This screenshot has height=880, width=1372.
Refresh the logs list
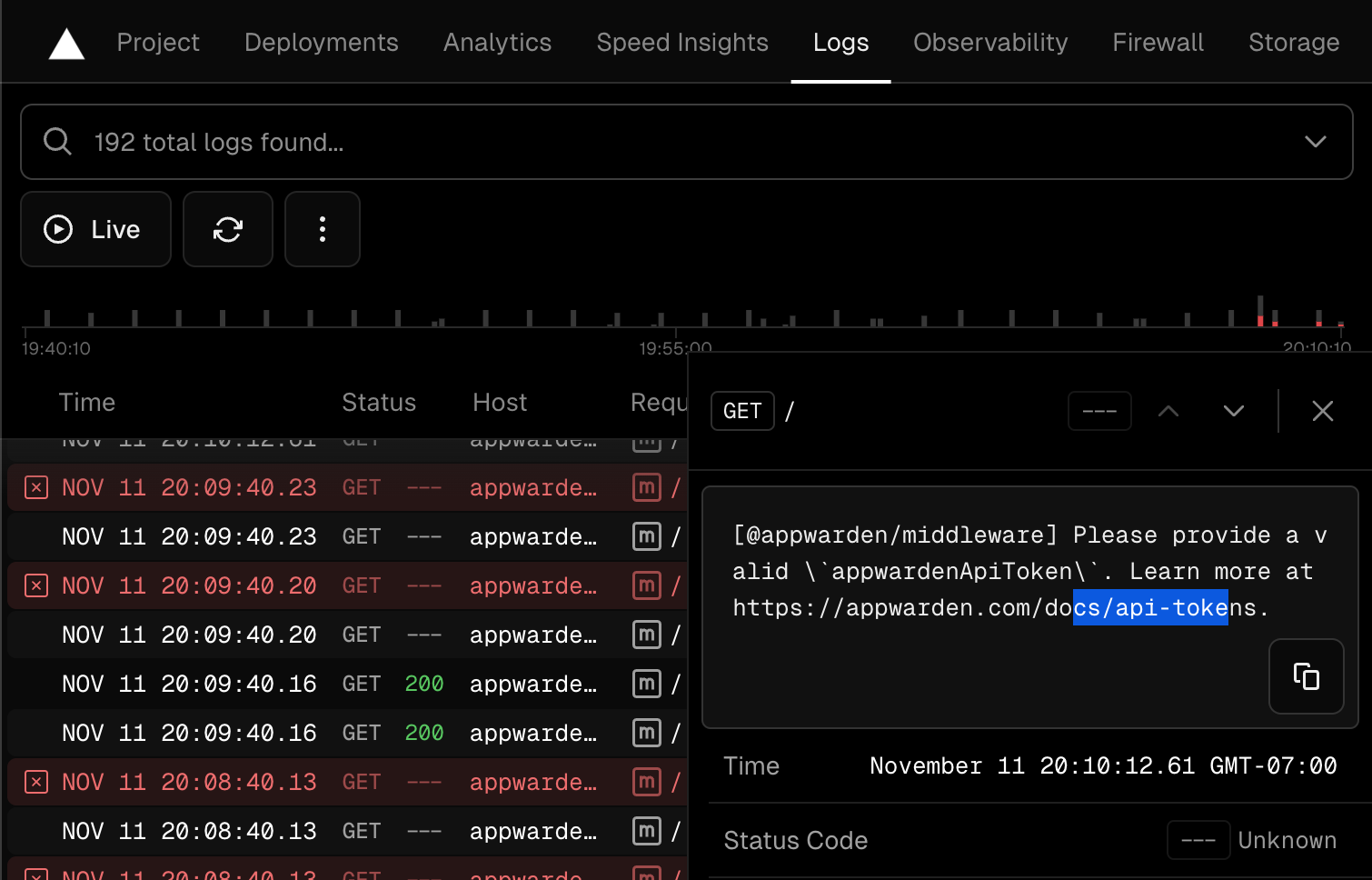(x=227, y=229)
